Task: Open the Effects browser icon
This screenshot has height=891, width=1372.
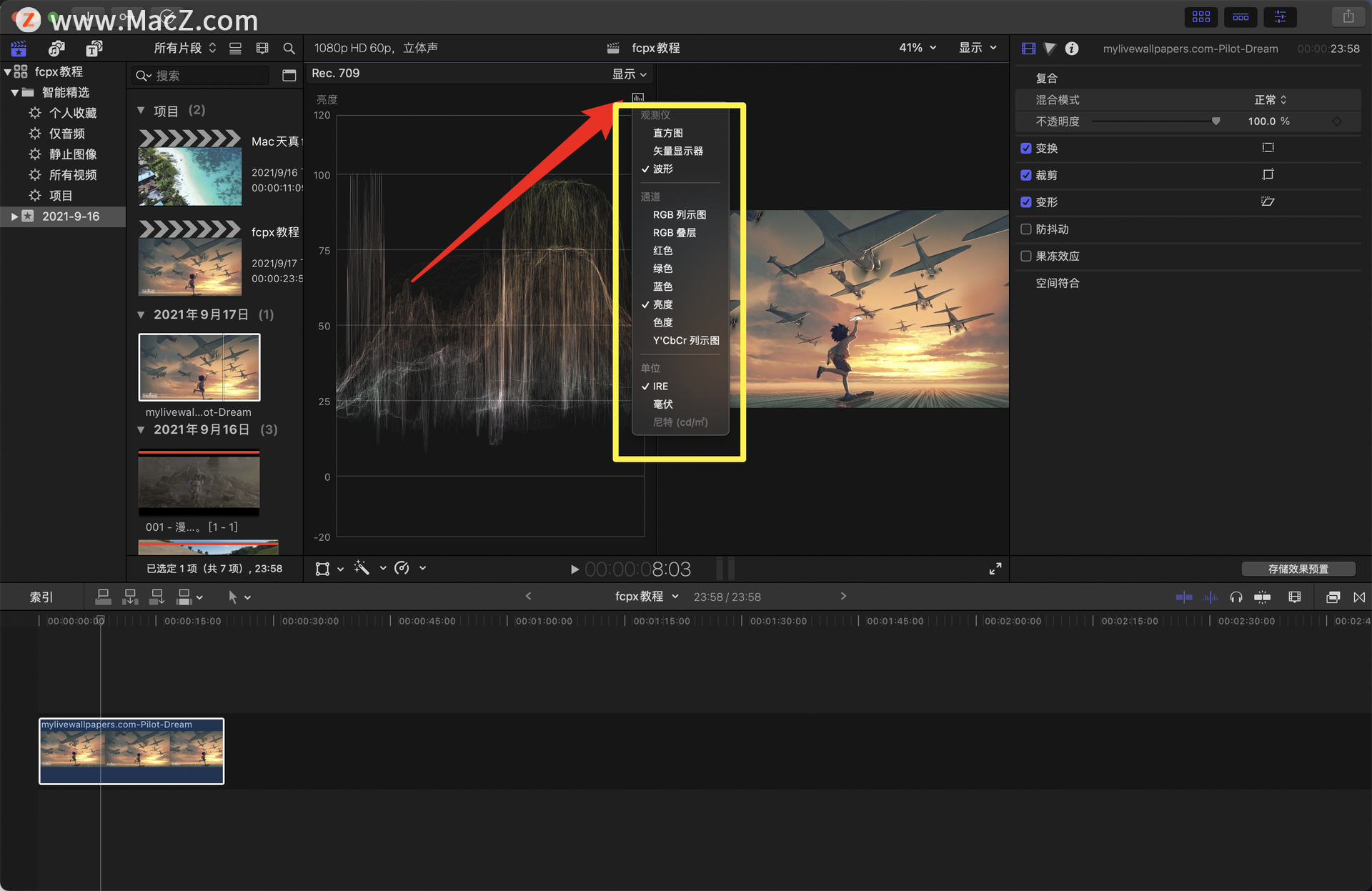Action: [x=1333, y=597]
